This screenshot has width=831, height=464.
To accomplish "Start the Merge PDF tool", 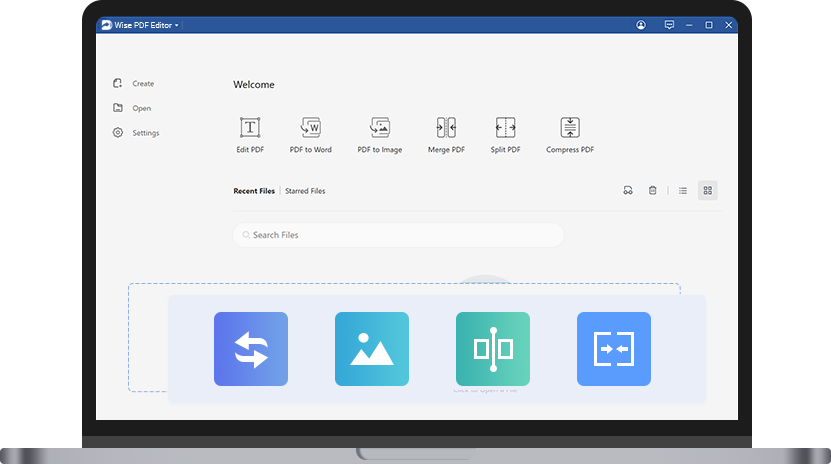I will coord(446,135).
